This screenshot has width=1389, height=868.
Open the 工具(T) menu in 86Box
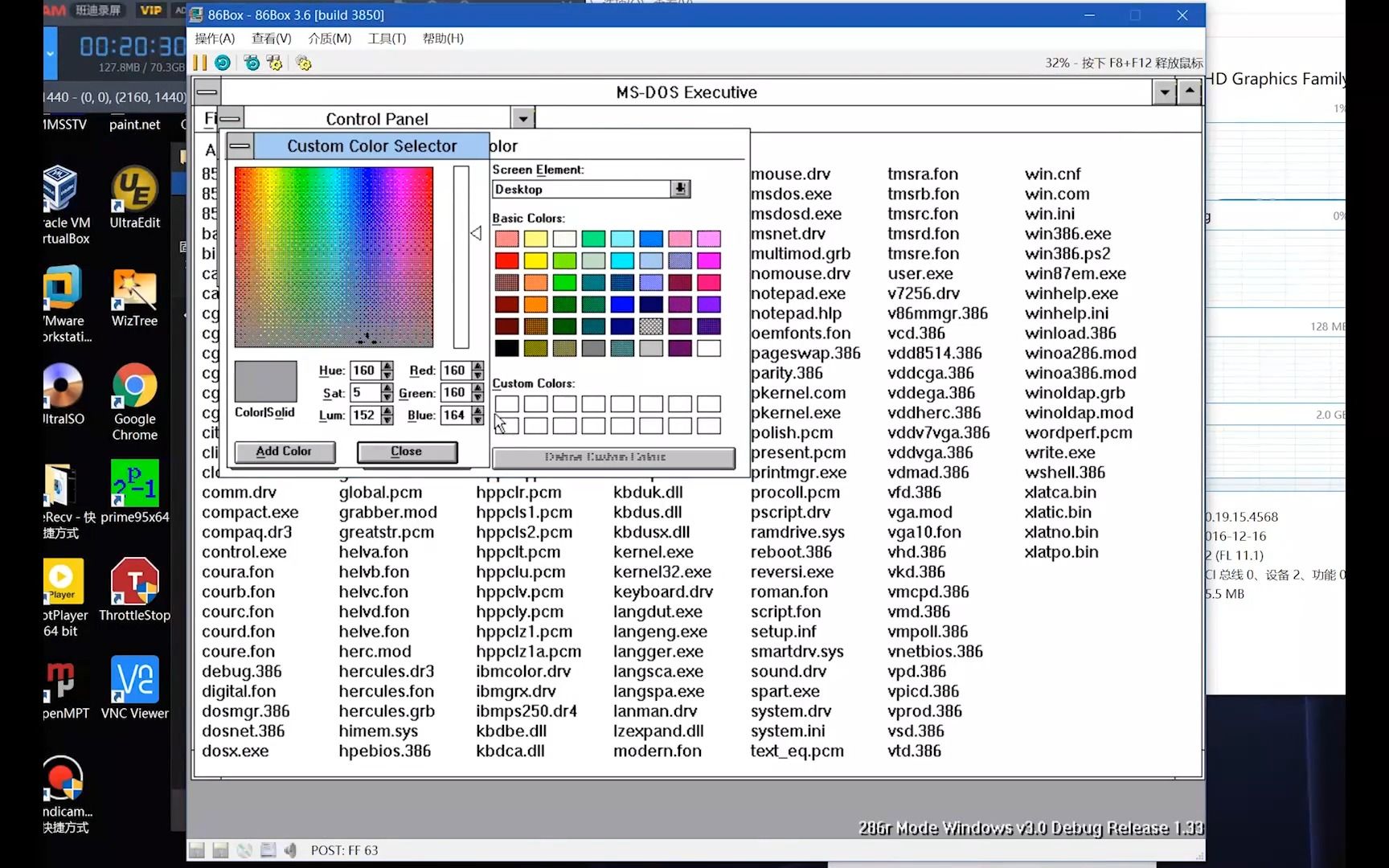[x=386, y=38]
